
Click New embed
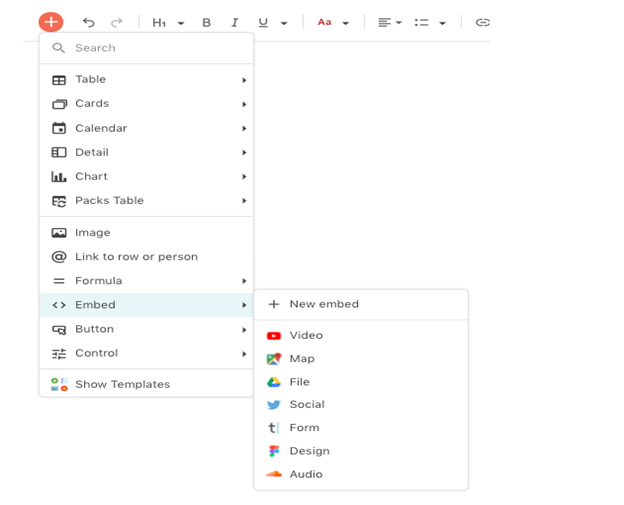[x=361, y=304]
